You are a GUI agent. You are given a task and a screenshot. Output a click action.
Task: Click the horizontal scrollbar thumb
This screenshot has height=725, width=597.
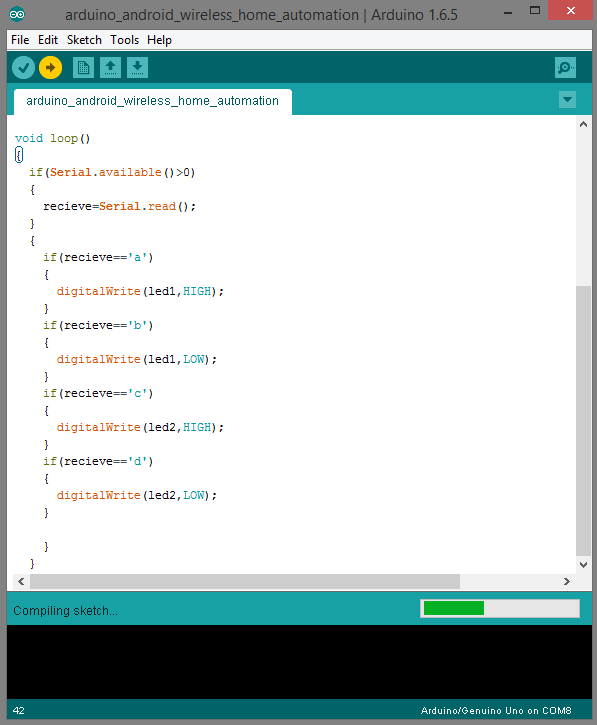245,581
